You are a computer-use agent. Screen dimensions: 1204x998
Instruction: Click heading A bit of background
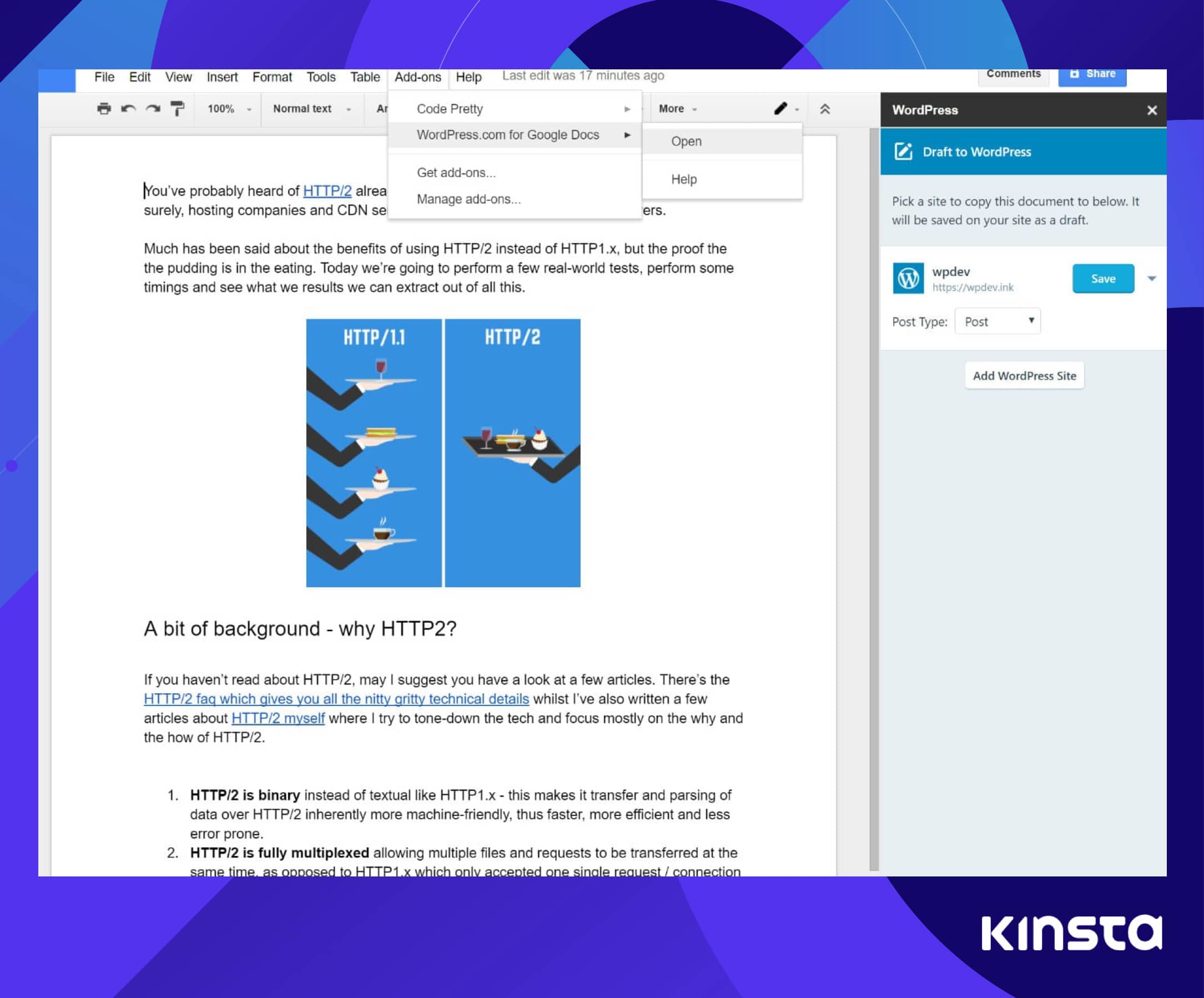coord(300,629)
